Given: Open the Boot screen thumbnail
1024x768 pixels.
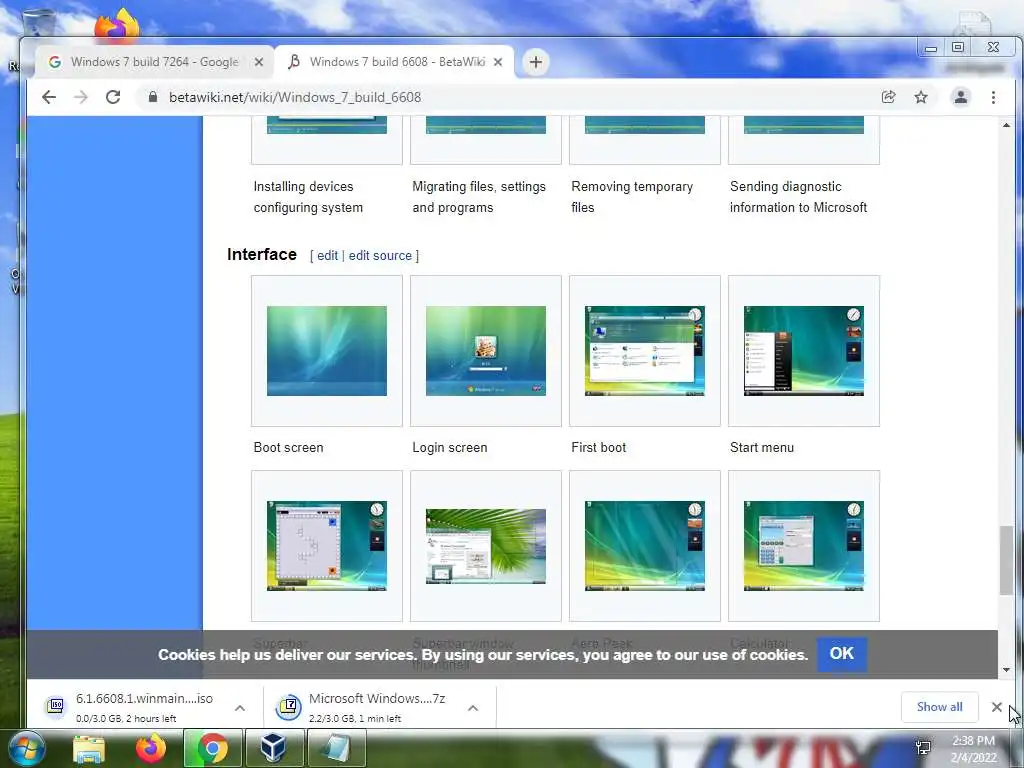Looking at the screenshot, I should click(x=327, y=351).
